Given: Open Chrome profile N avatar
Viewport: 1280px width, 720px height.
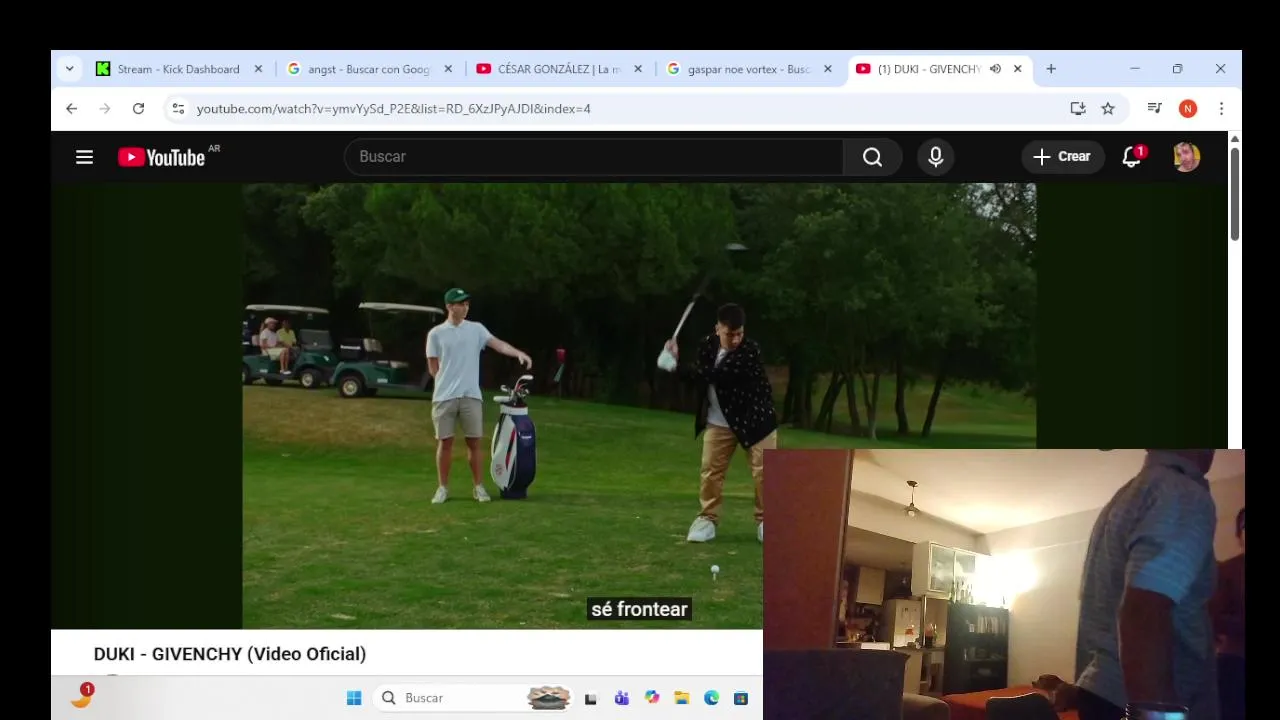Looking at the screenshot, I should point(1188,108).
